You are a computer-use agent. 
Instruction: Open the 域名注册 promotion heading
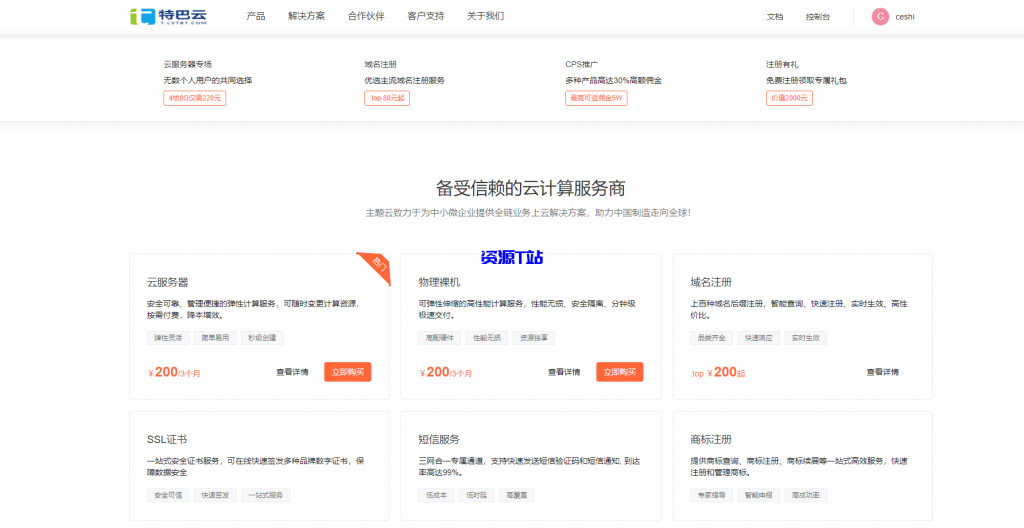click(380, 65)
